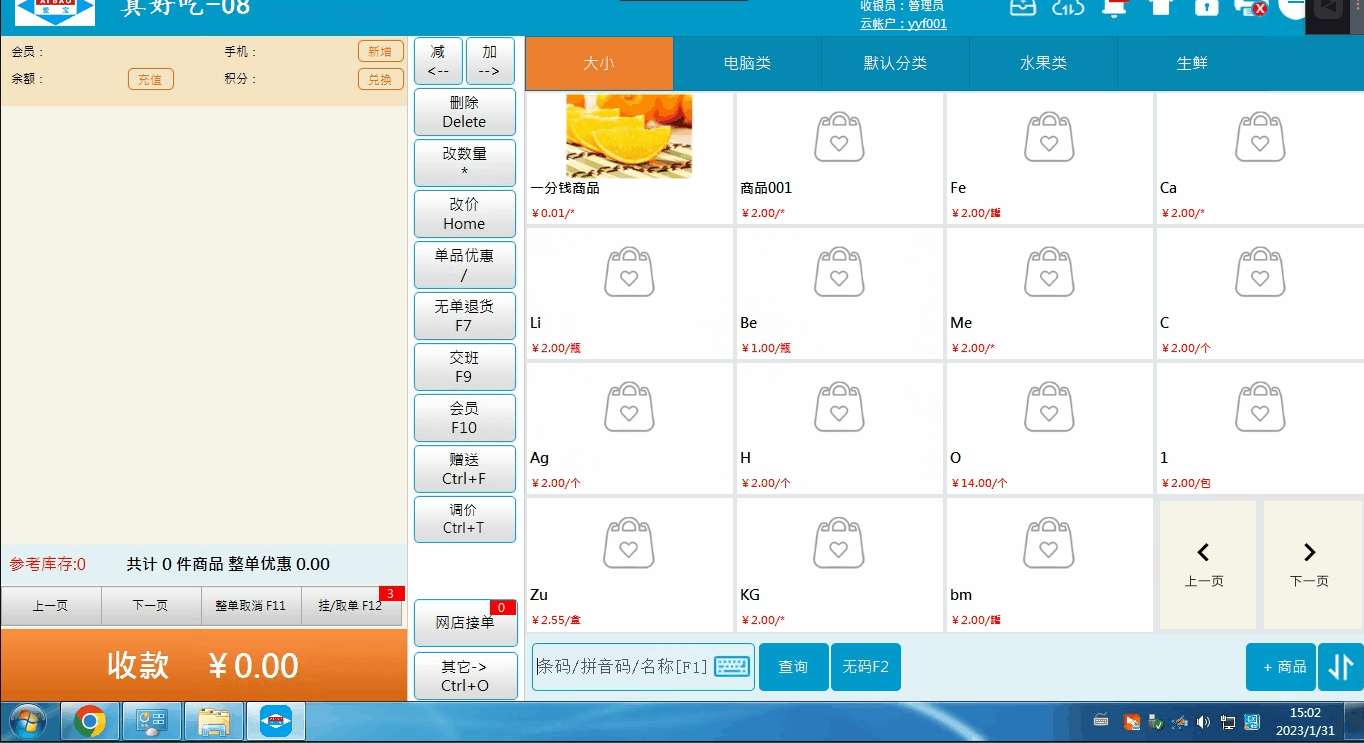Open the orange product image thumbnail
The width and height of the screenshot is (1364, 743).
[x=629, y=136]
